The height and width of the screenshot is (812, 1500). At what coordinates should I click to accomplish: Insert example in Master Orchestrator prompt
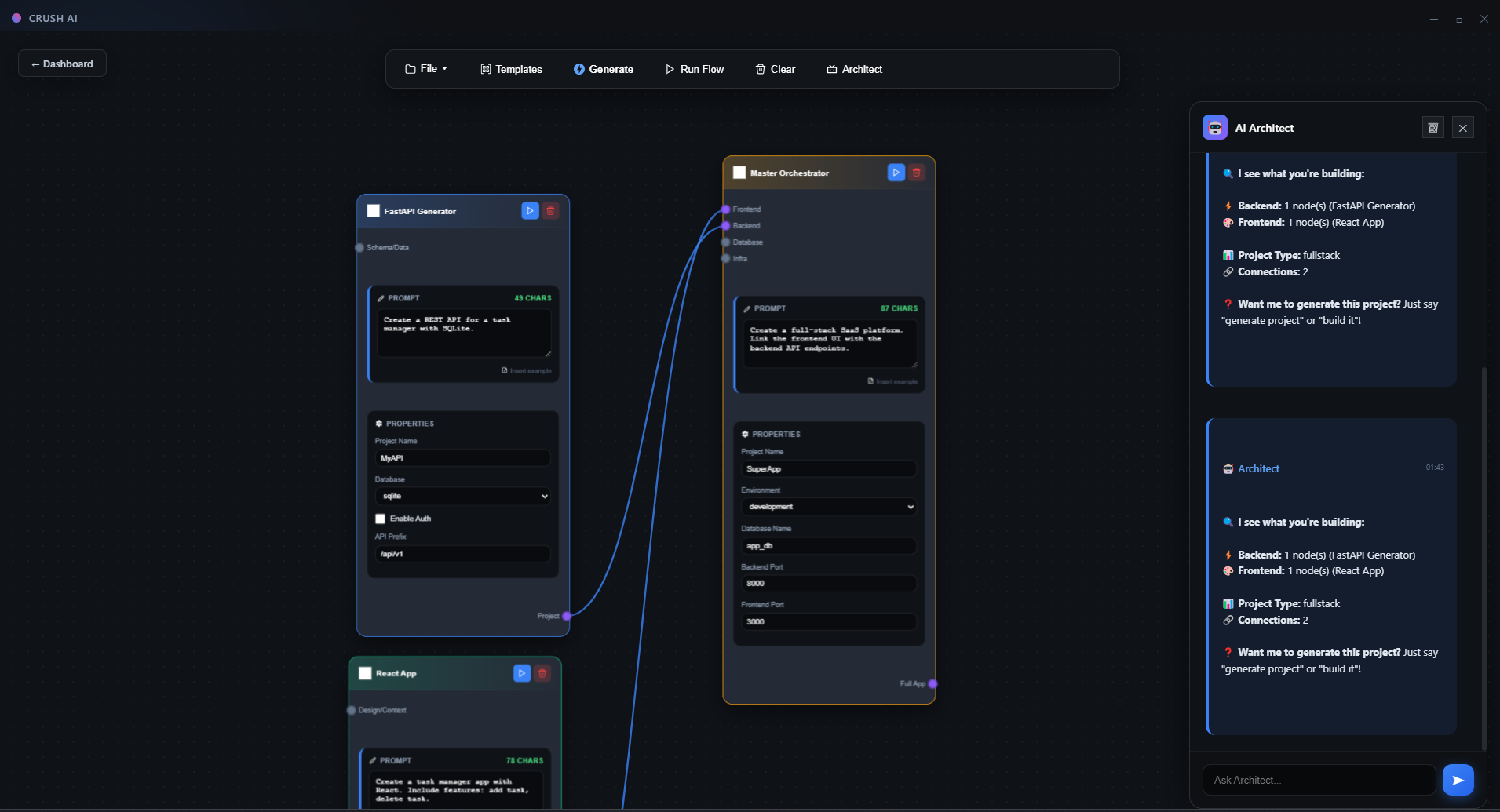pos(892,381)
